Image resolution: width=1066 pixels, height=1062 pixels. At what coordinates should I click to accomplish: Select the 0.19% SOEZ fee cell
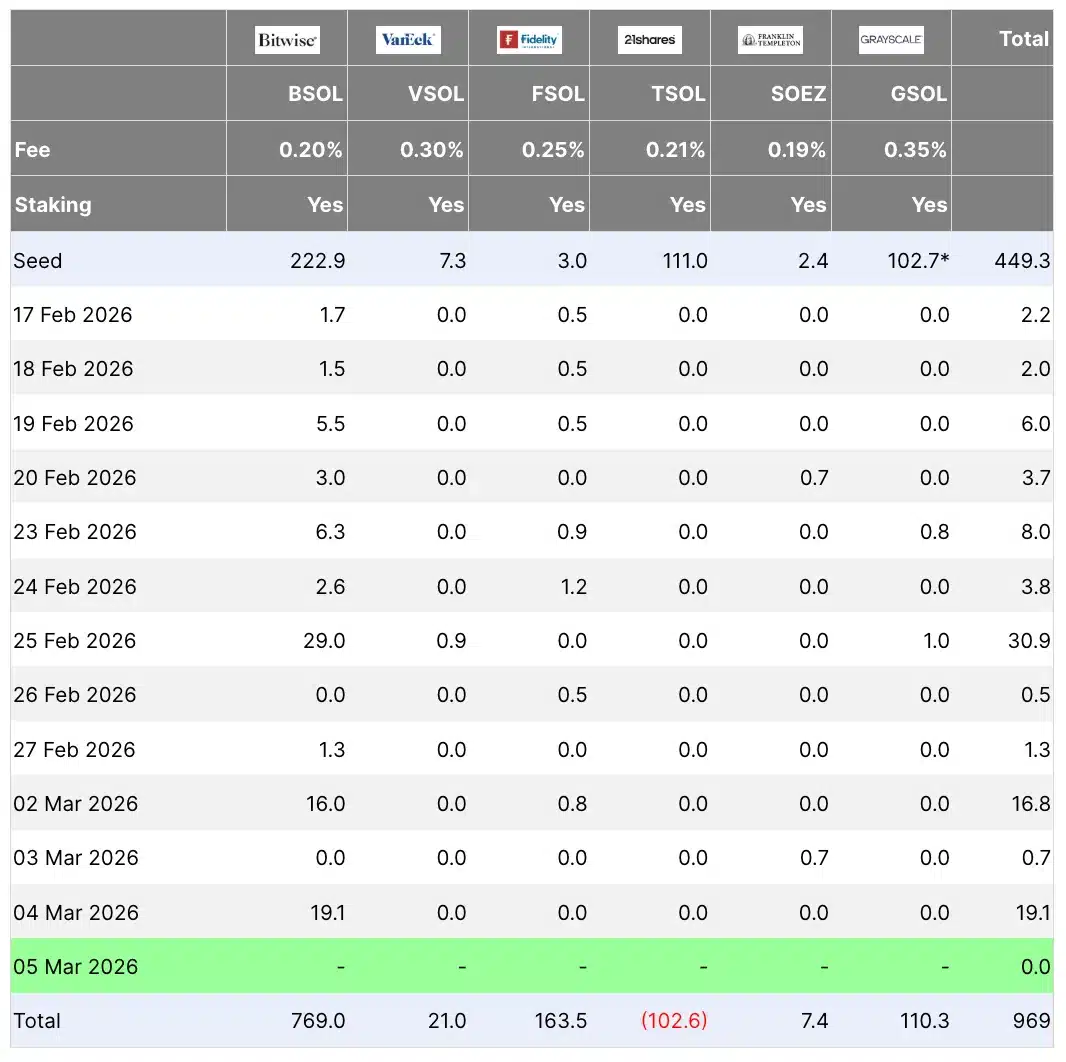click(796, 150)
